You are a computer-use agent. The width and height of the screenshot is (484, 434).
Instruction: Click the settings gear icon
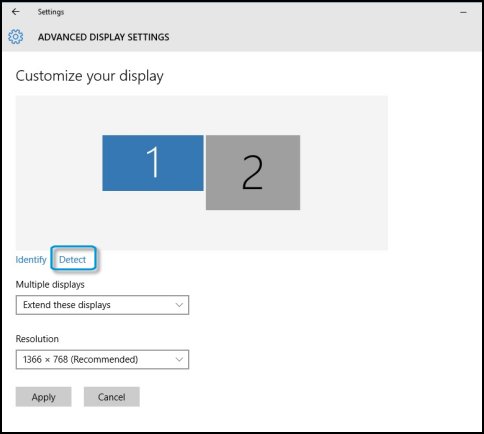click(x=16, y=37)
